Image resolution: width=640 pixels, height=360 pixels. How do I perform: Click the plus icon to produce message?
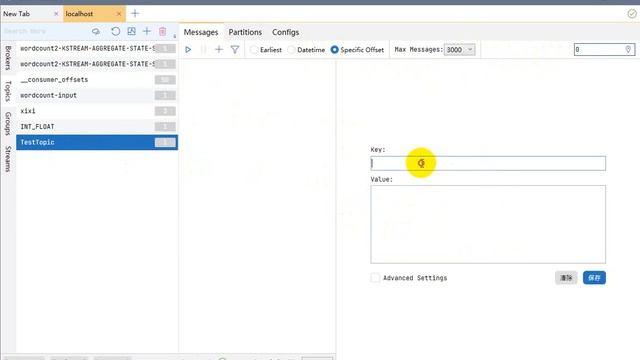[x=219, y=50]
